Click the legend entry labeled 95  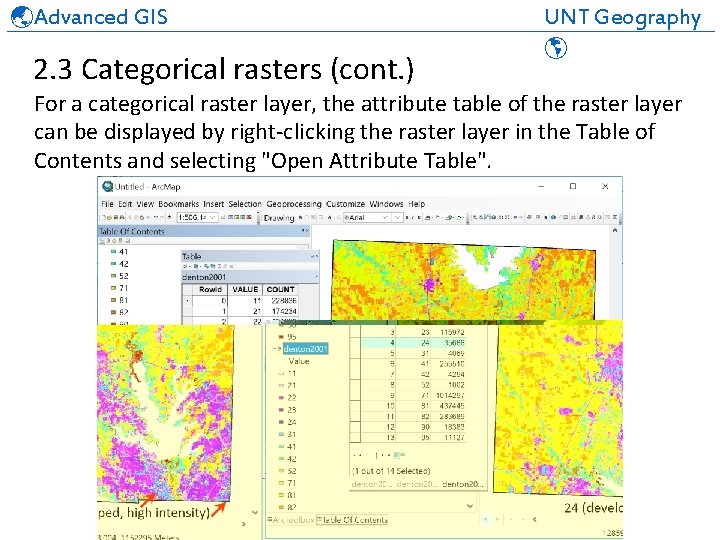292,337
